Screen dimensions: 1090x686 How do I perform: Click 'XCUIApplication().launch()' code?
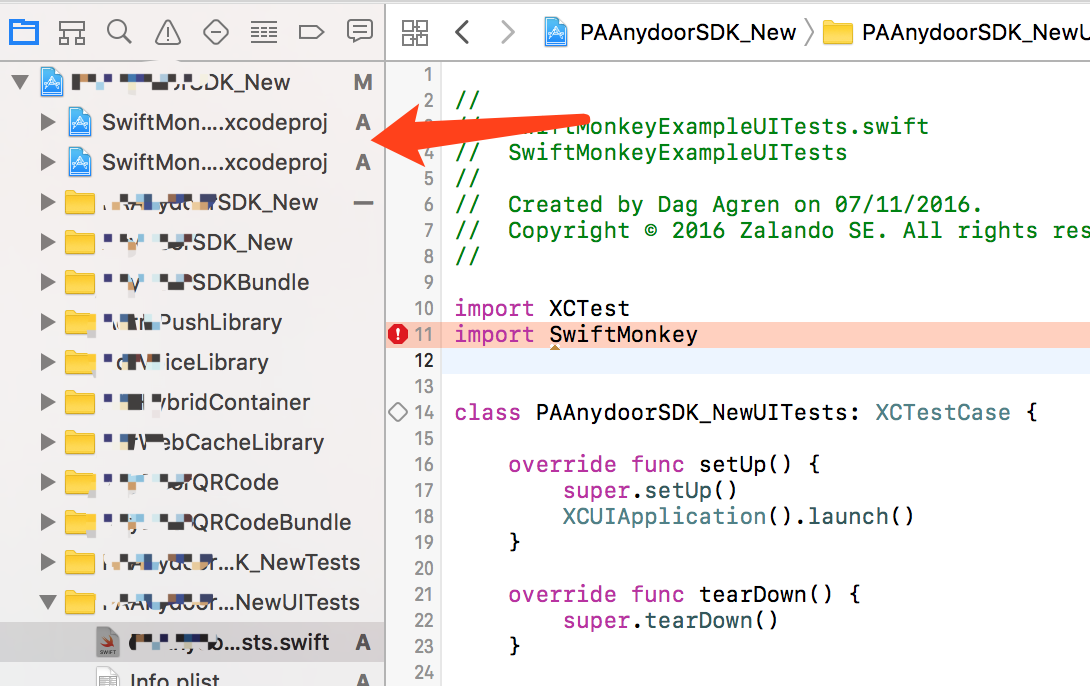coord(738,516)
